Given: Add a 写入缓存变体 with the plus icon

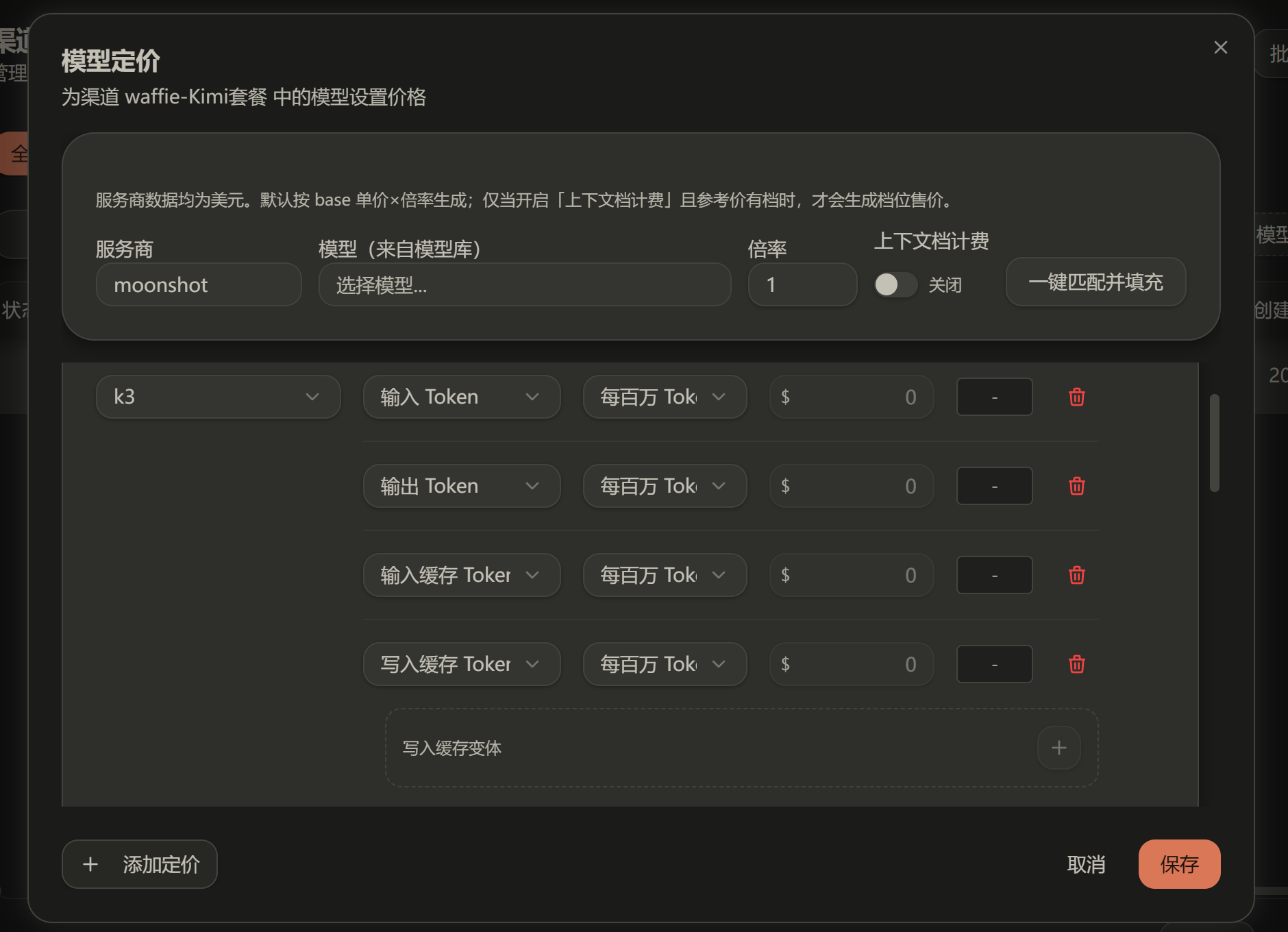Looking at the screenshot, I should 1058,748.
